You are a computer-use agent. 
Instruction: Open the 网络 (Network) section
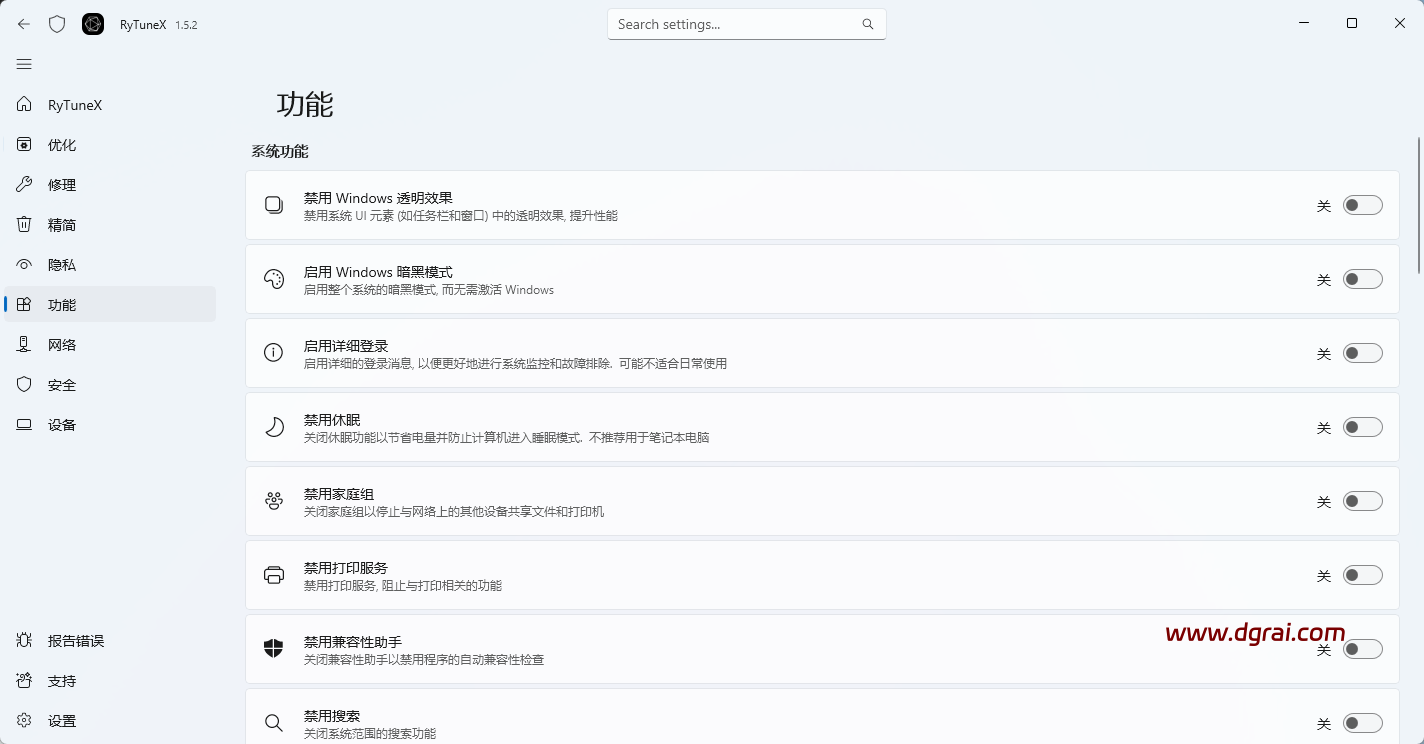pos(61,344)
